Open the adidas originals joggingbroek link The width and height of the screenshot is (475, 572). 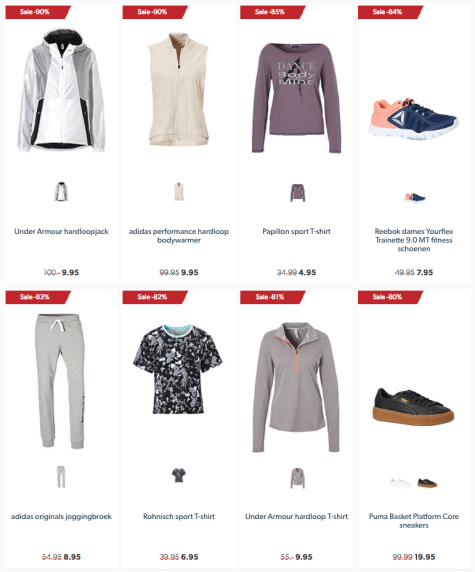tap(61, 516)
